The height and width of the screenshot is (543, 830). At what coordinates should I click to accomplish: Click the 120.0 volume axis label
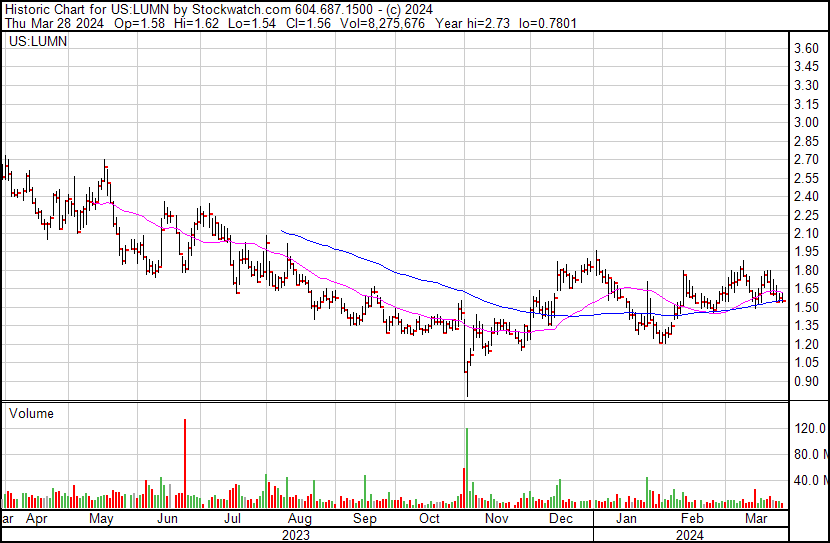[x=808, y=429]
